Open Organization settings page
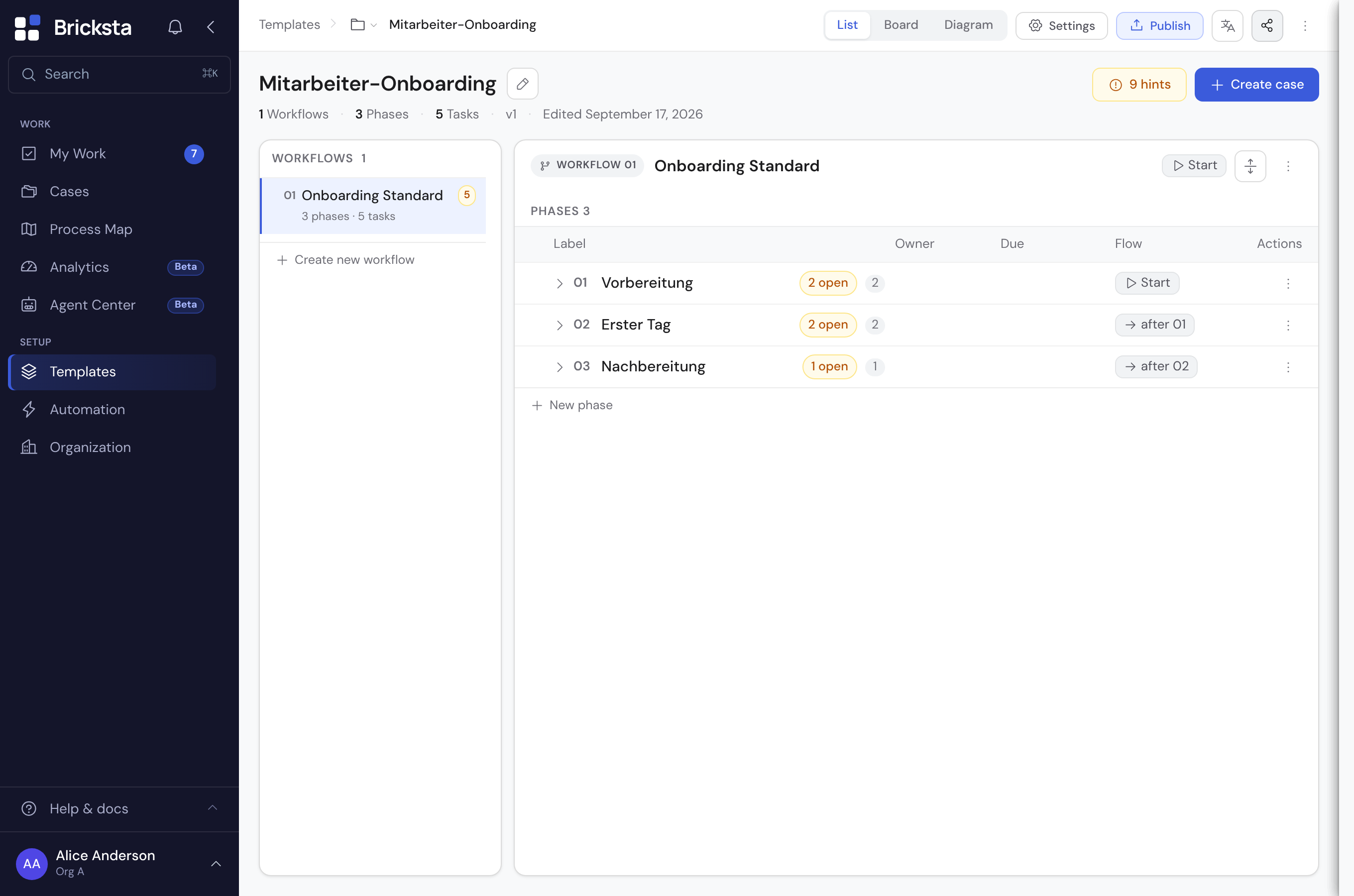Screen dimensions: 1354x896 pyautogui.click(x=112, y=447)
